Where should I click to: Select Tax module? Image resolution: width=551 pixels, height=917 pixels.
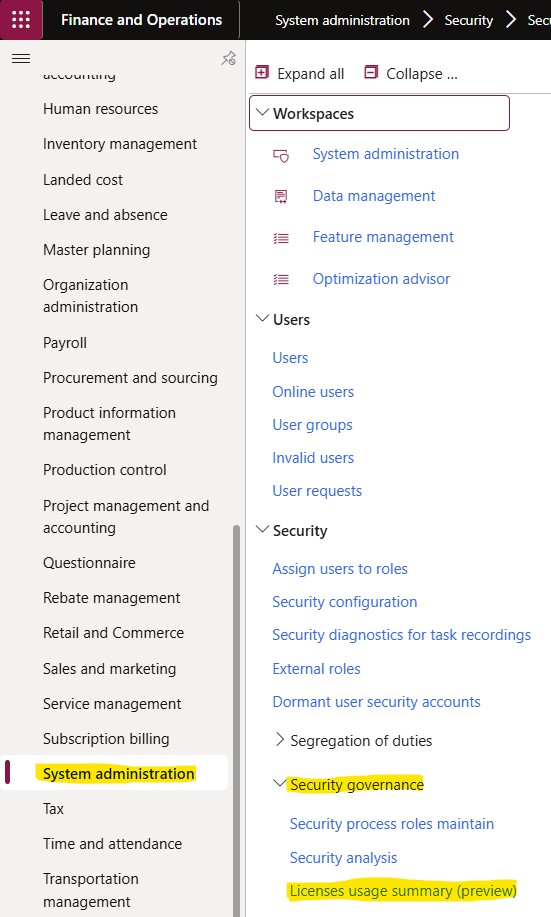53,809
